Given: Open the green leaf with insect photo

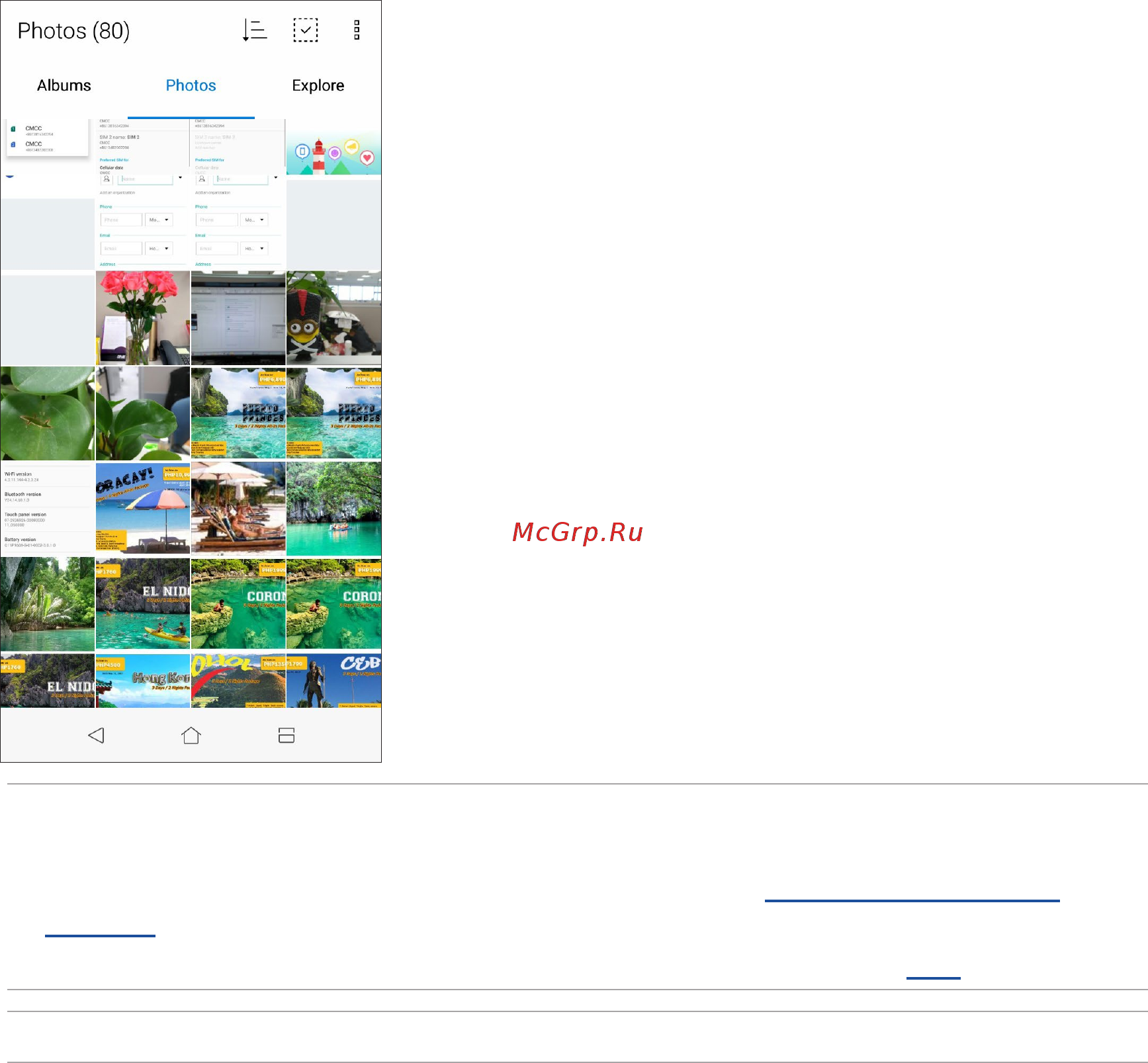Looking at the screenshot, I should [48, 413].
